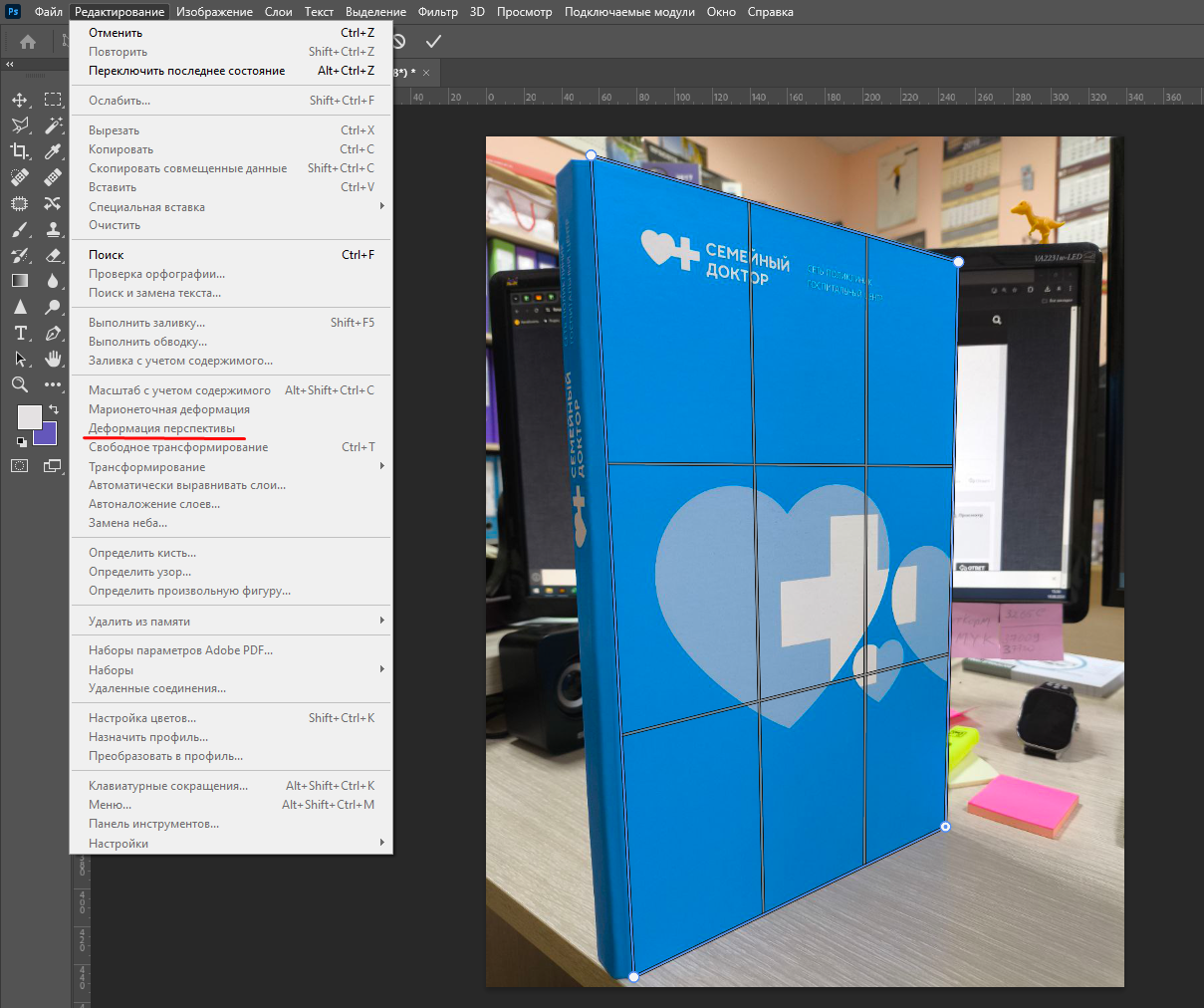Screen dimensions: 1204x1008
Task: Select the Crop tool
Action: [x=20, y=151]
